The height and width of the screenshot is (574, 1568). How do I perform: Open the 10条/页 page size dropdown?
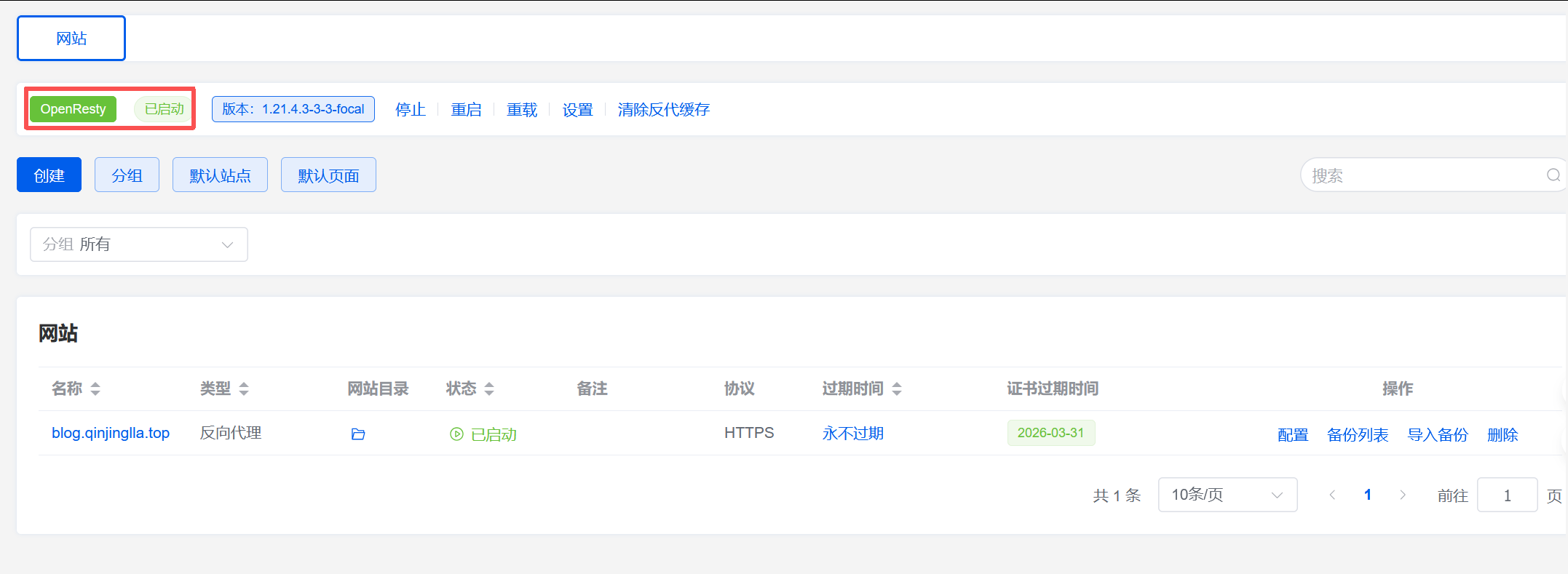(x=1227, y=495)
